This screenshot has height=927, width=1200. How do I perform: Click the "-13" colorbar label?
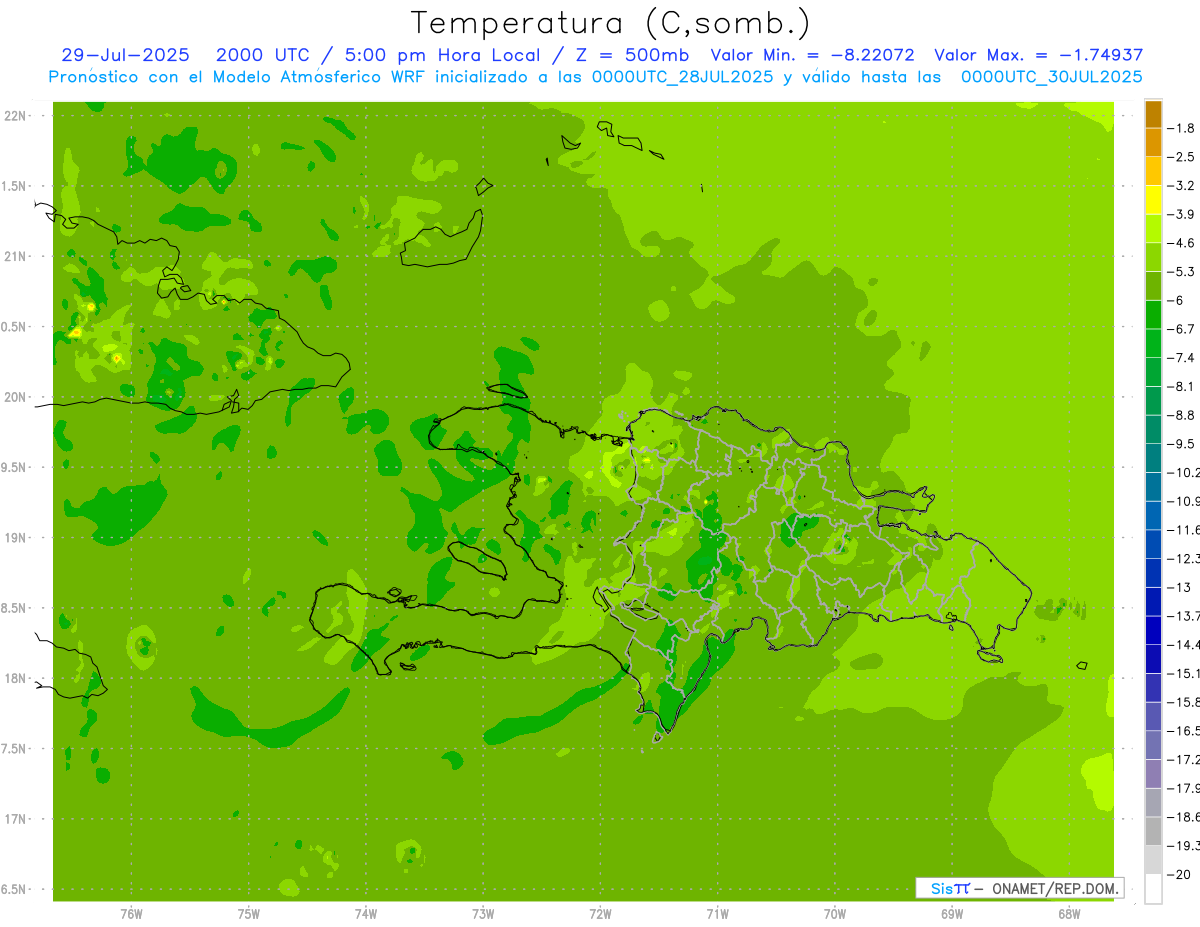point(1179,587)
